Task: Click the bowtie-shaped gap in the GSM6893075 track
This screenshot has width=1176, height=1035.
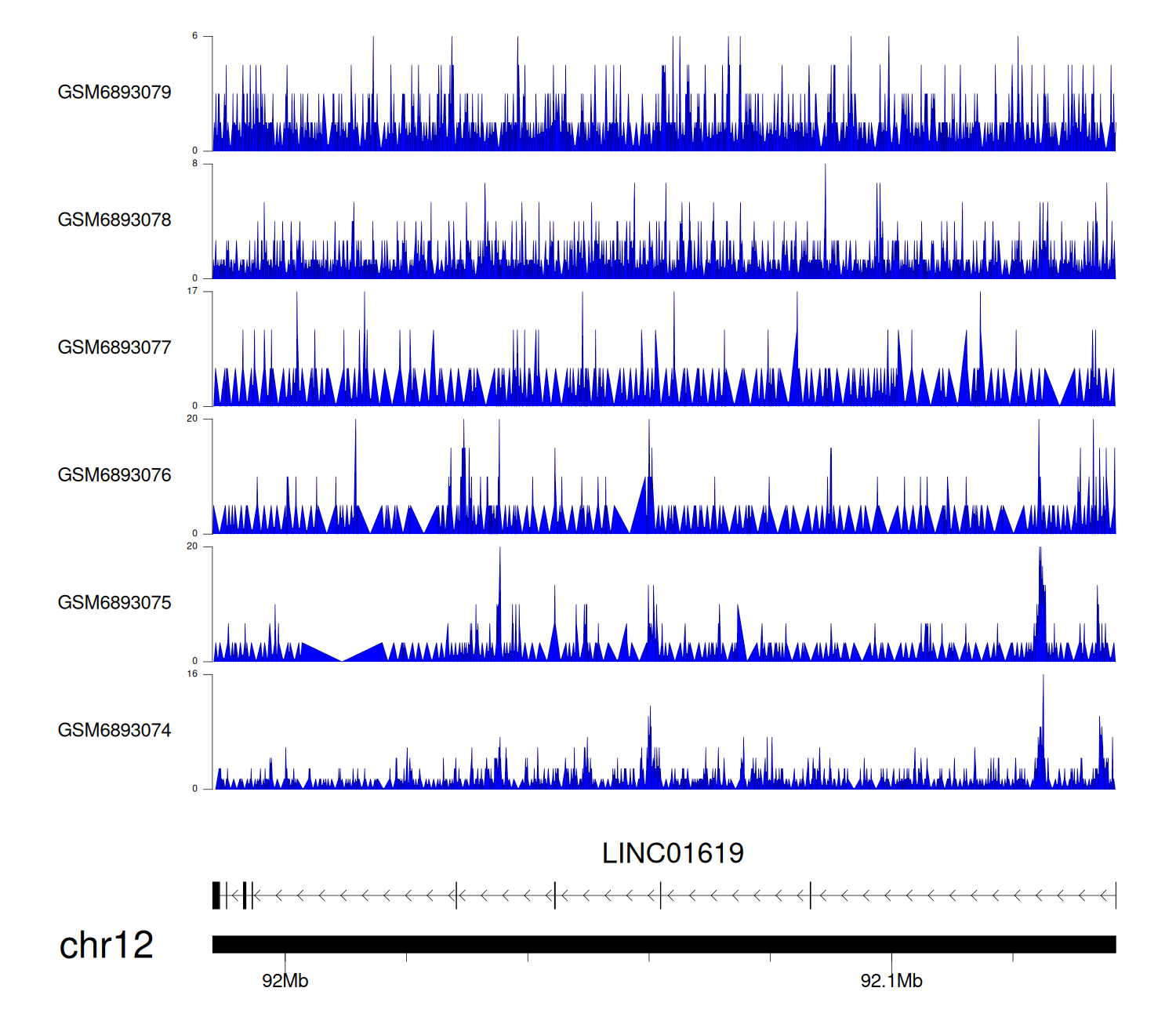Action: tap(342, 652)
